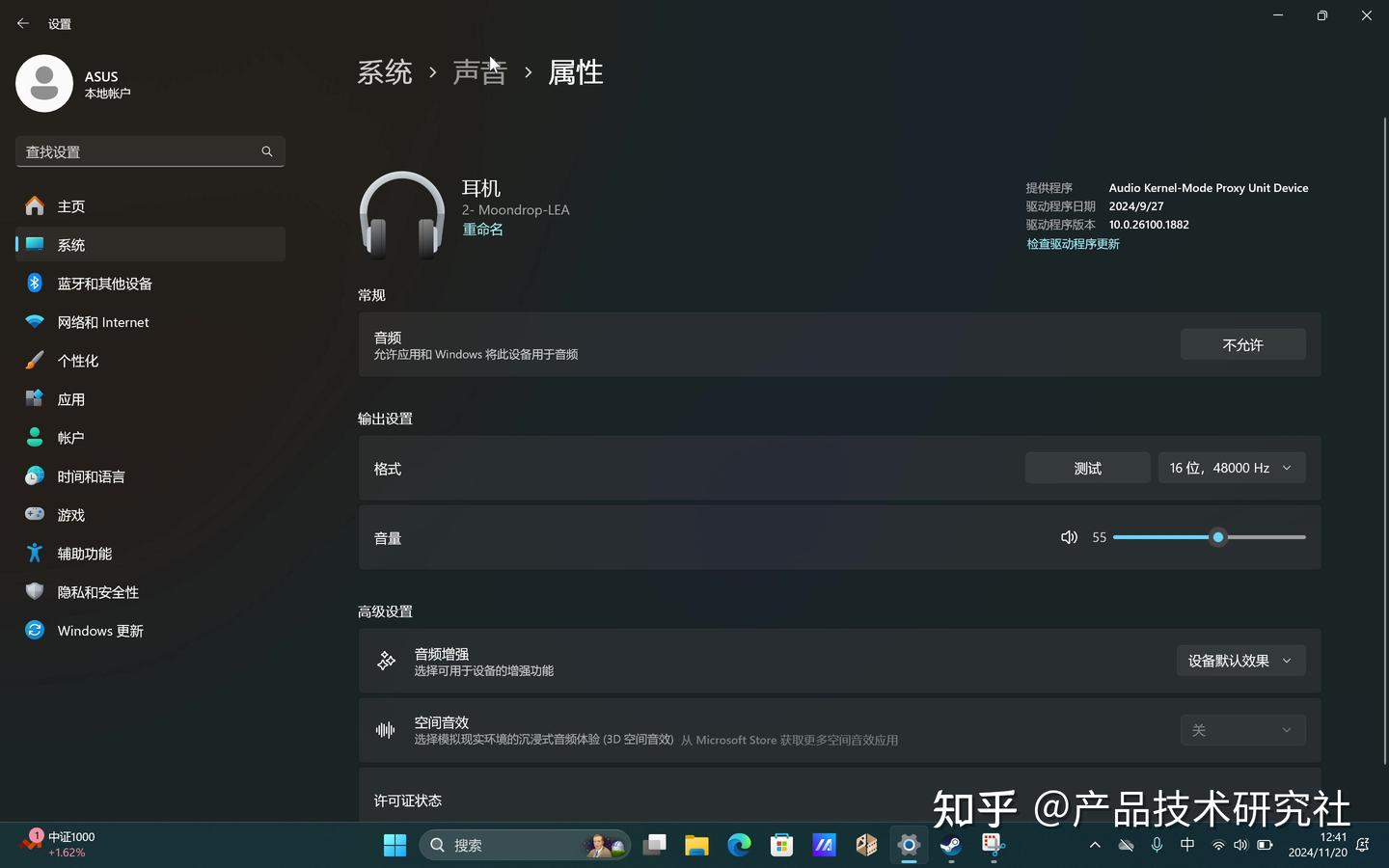Select the 个性化 brush icon
1389x868 pixels.
click(x=34, y=360)
